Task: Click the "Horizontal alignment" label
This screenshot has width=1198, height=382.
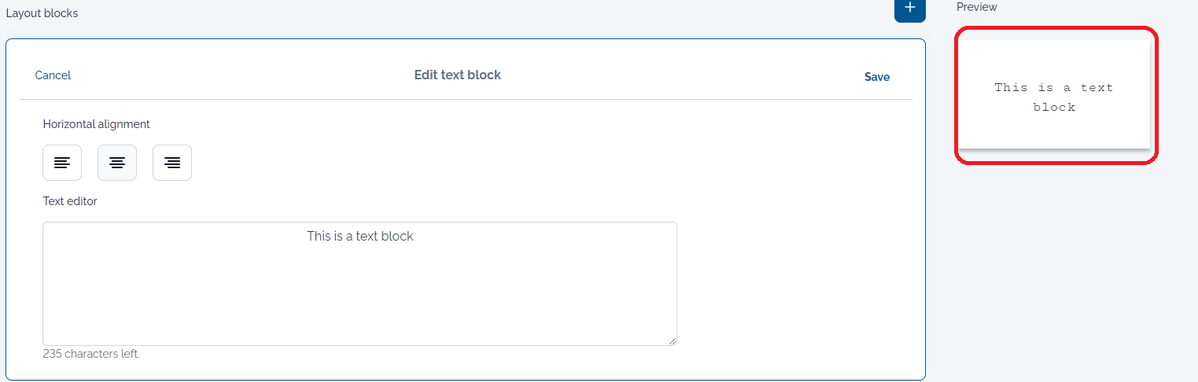Action: pos(96,123)
